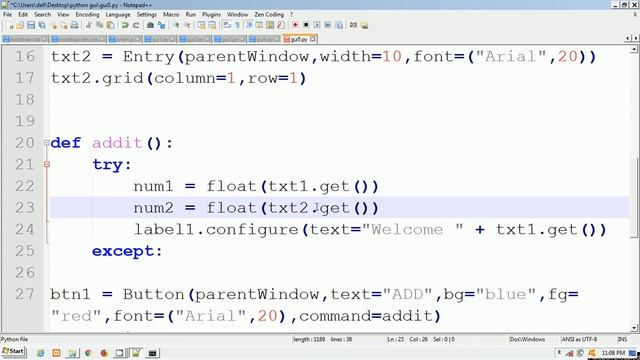Click the Zoom Out toolbar icon
The image size is (640, 360).
187,25
